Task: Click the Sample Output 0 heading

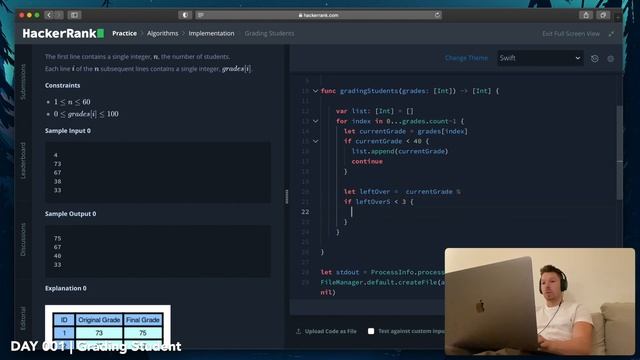Action: point(71,213)
